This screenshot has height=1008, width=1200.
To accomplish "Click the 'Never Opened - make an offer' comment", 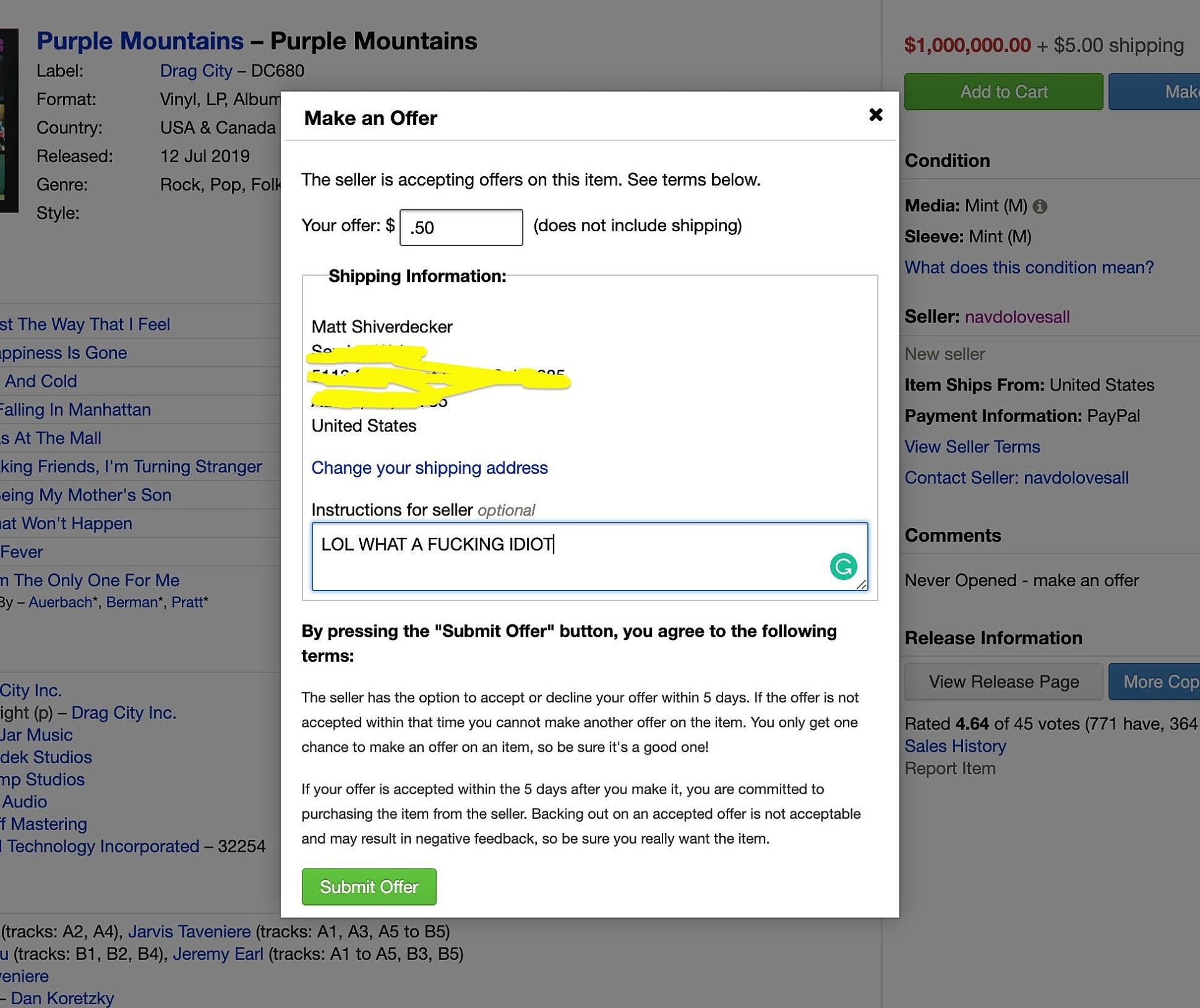I will 1021,581.
